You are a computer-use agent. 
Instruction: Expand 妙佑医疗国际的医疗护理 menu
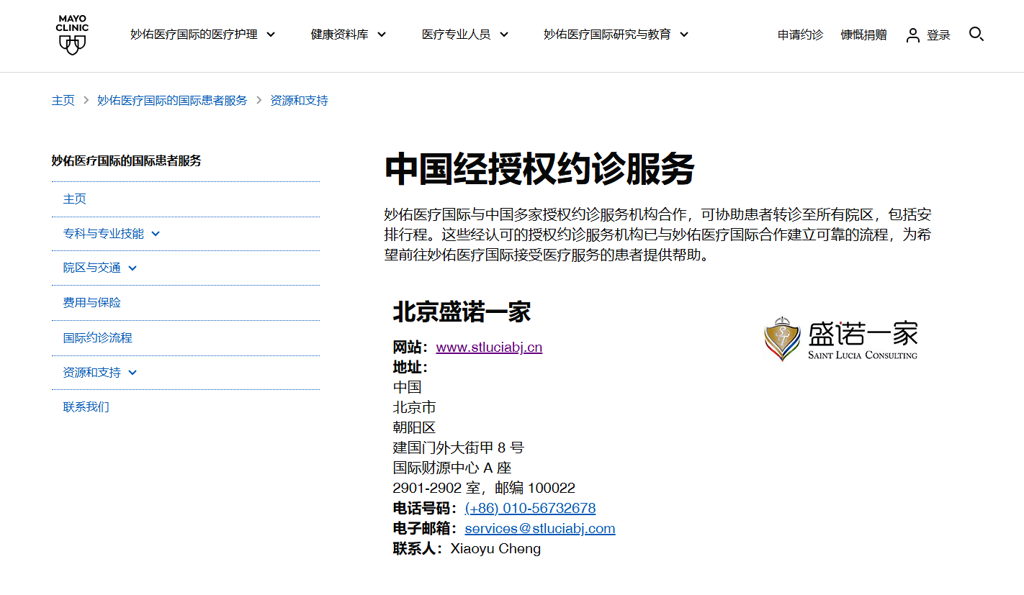point(202,34)
